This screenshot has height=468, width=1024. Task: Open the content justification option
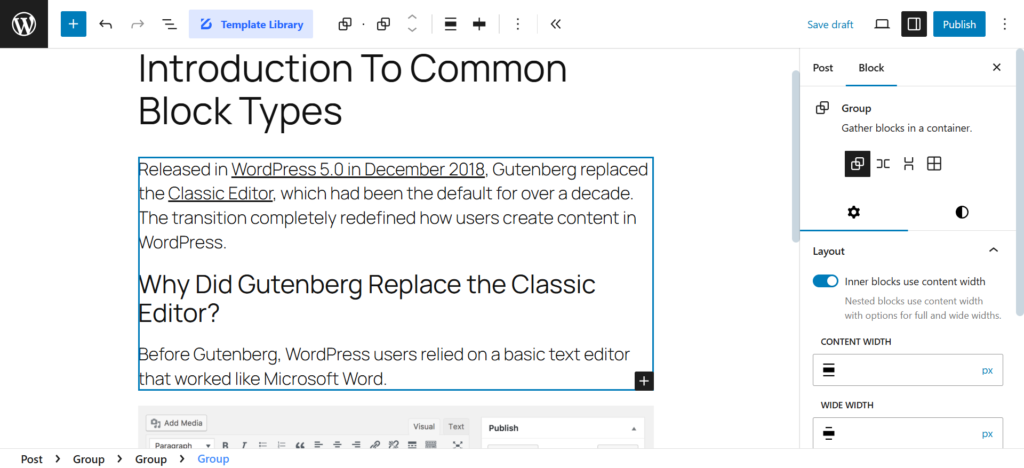coord(479,24)
